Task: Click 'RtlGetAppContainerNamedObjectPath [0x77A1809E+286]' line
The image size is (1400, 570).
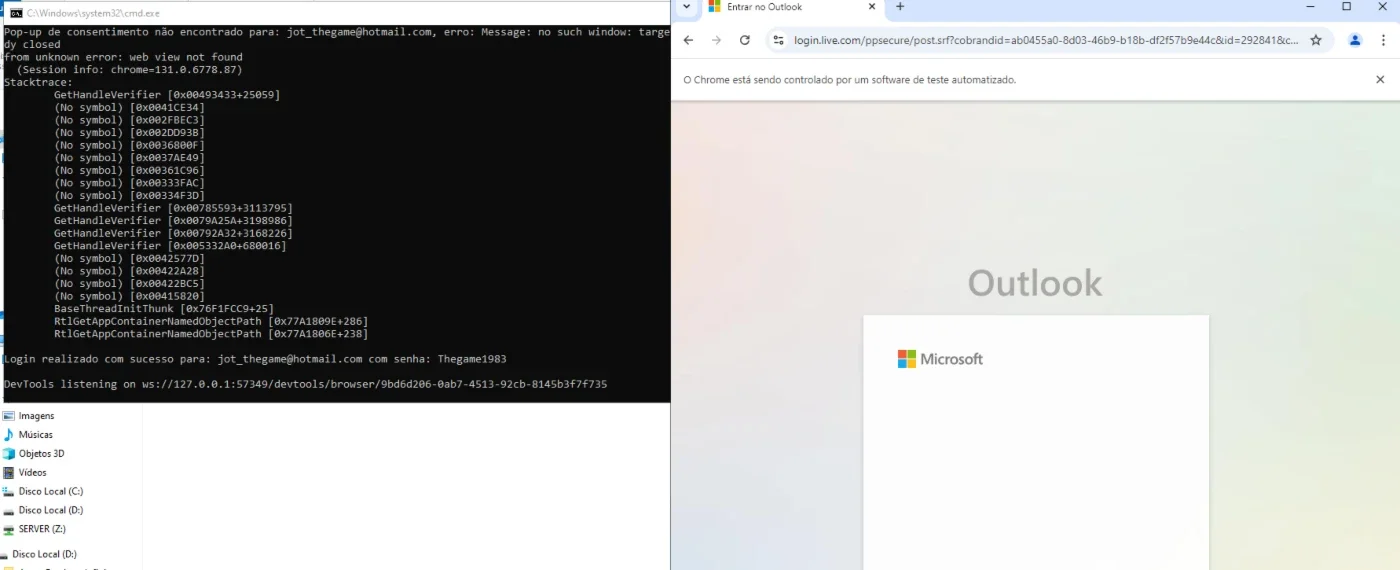Action: pos(211,321)
